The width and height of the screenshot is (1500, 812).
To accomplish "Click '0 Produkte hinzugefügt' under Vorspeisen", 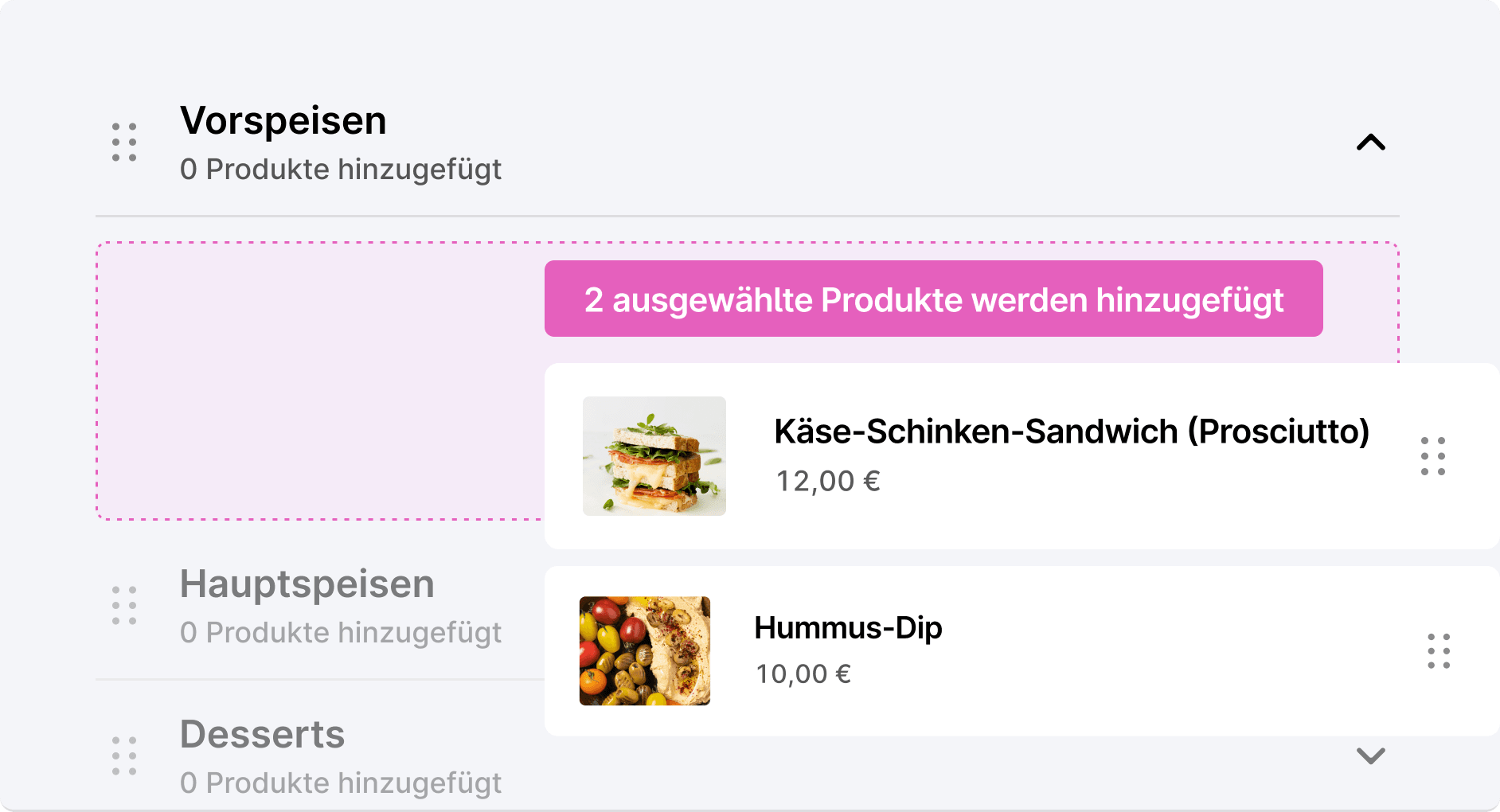I will (x=341, y=170).
